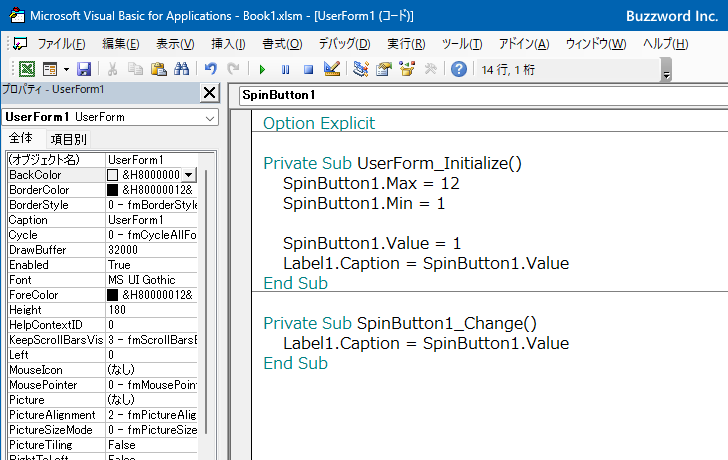Image resolution: width=728 pixels, height=460 pixels.
Task: Open the ツール(T) menu
Action: [462, 44]
